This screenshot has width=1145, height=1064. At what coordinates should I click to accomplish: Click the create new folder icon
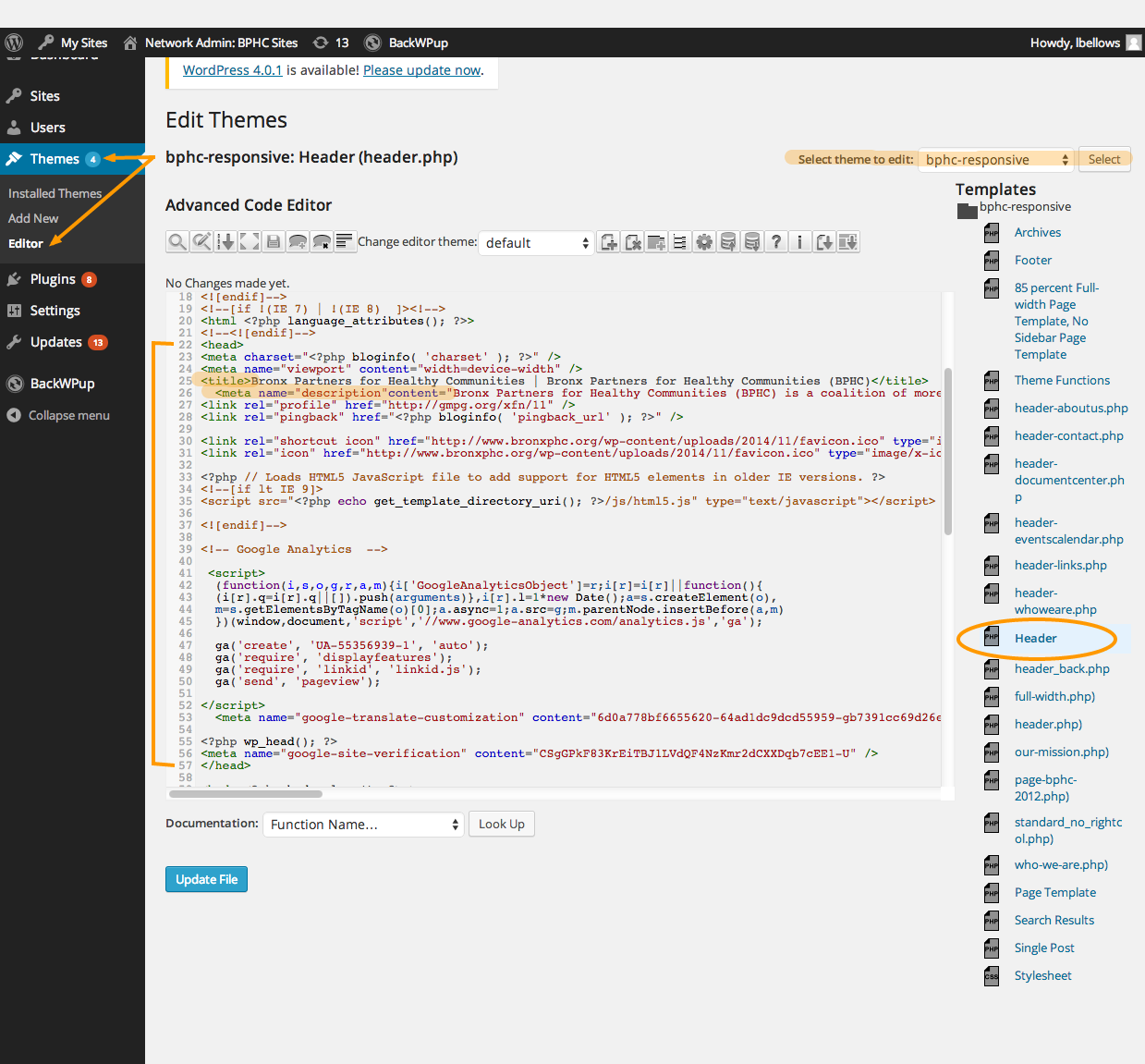coord(656,242)
